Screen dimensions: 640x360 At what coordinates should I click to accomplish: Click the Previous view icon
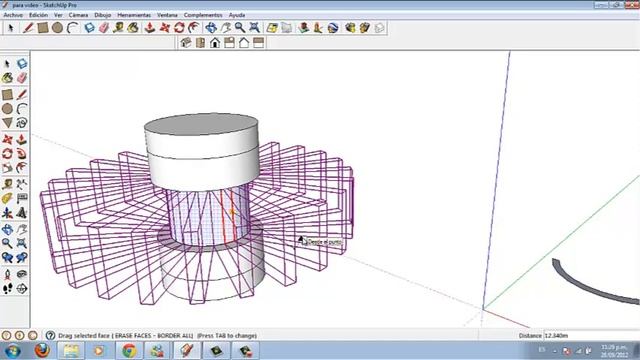tap(7, 258)
